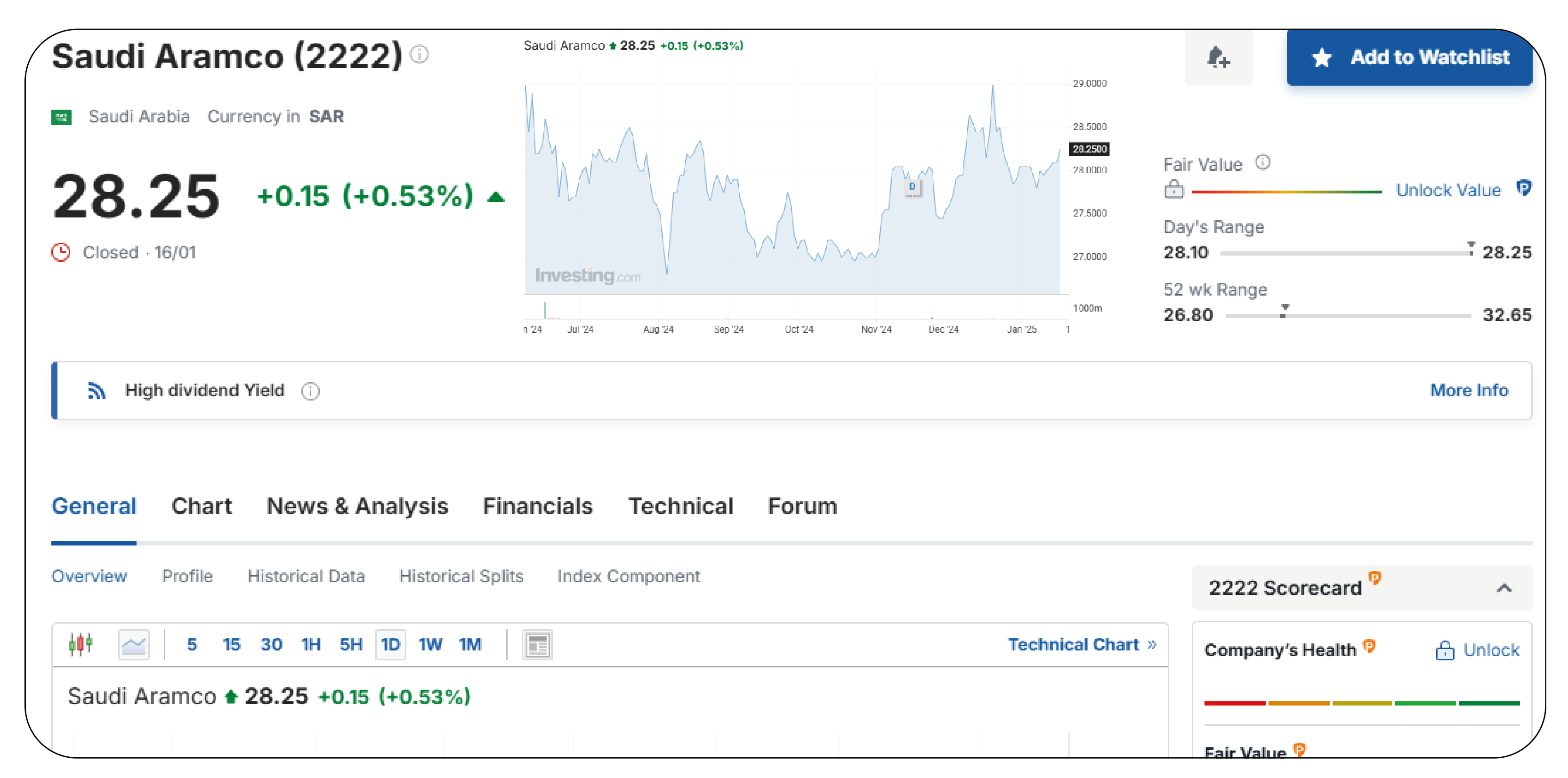Click the 28.2500 price label on chart axis
1568x778 pixels.
tap(1090, 149)
